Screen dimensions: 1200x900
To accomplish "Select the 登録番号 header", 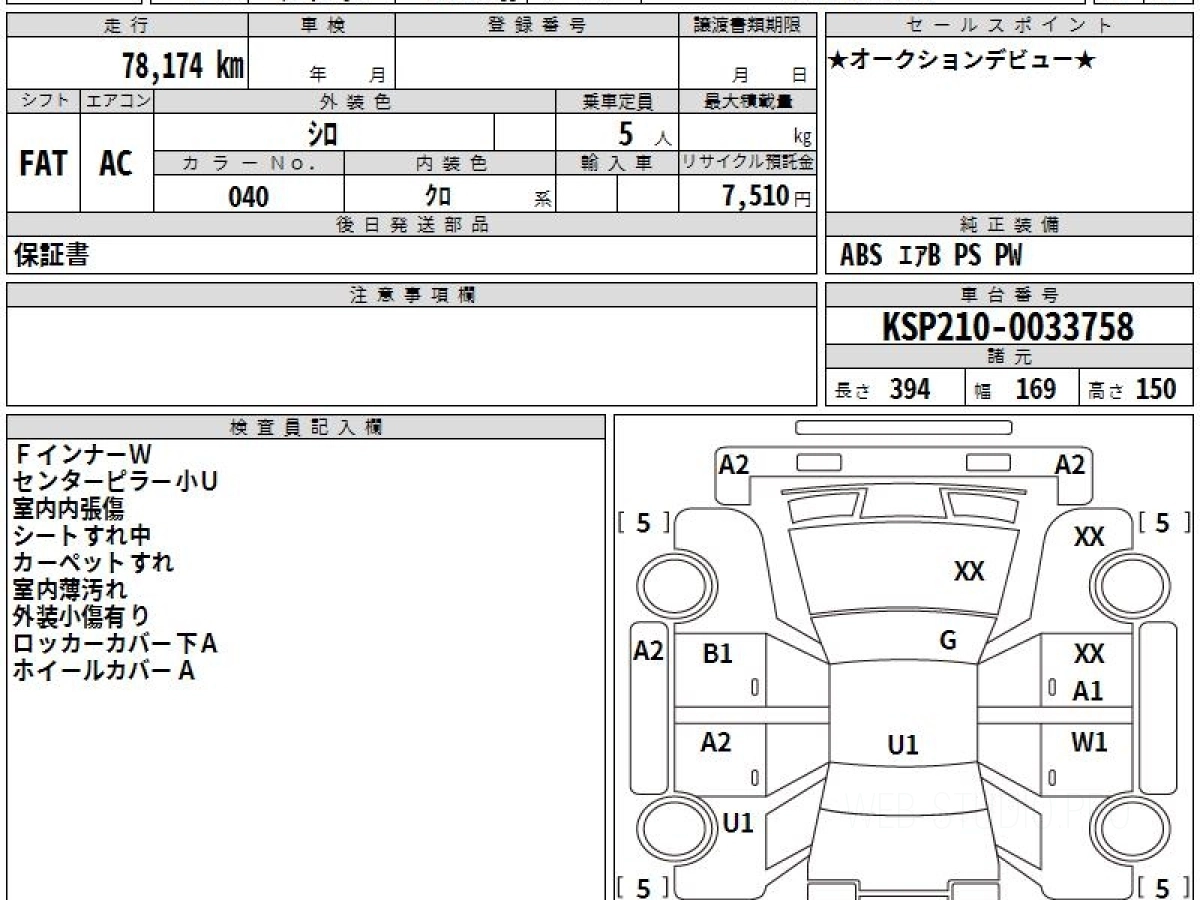I will [x=537, y=26].
